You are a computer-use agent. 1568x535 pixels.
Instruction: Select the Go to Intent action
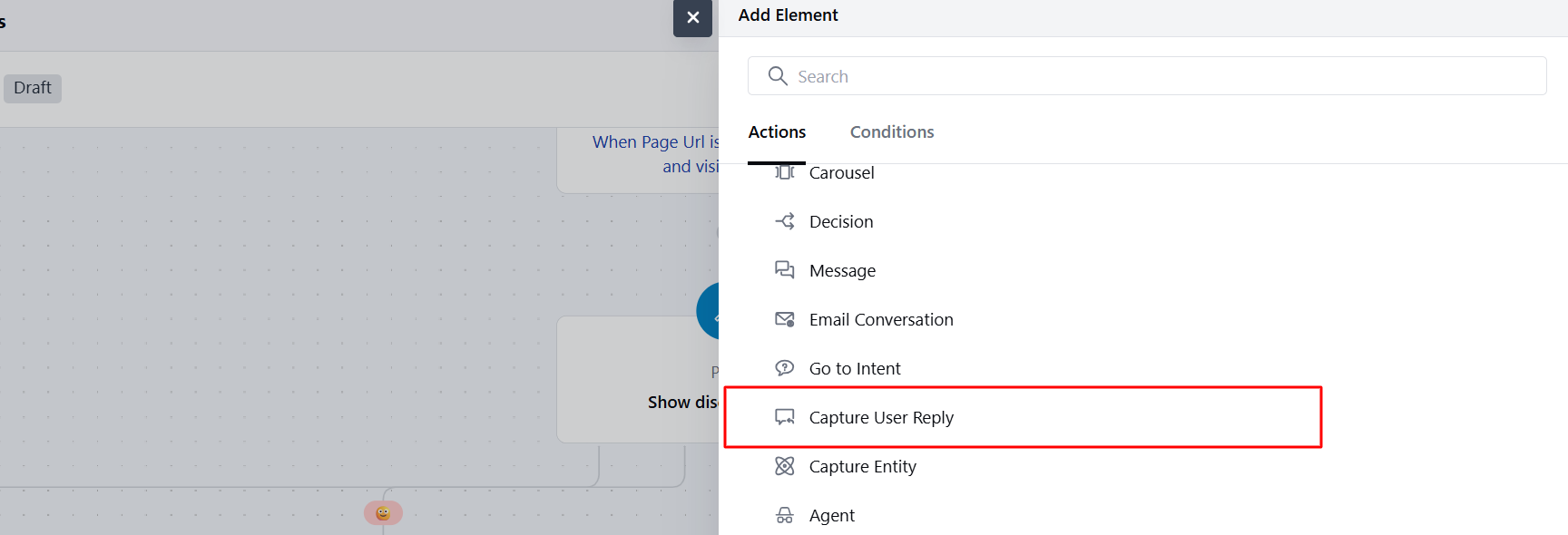855,368
